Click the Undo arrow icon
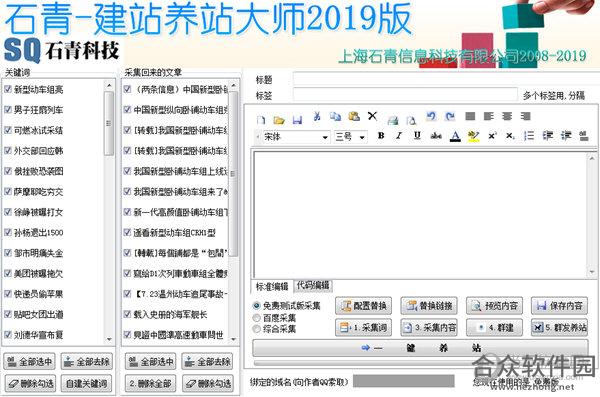The height and width of the screenshot is (397, 600). 431,116
